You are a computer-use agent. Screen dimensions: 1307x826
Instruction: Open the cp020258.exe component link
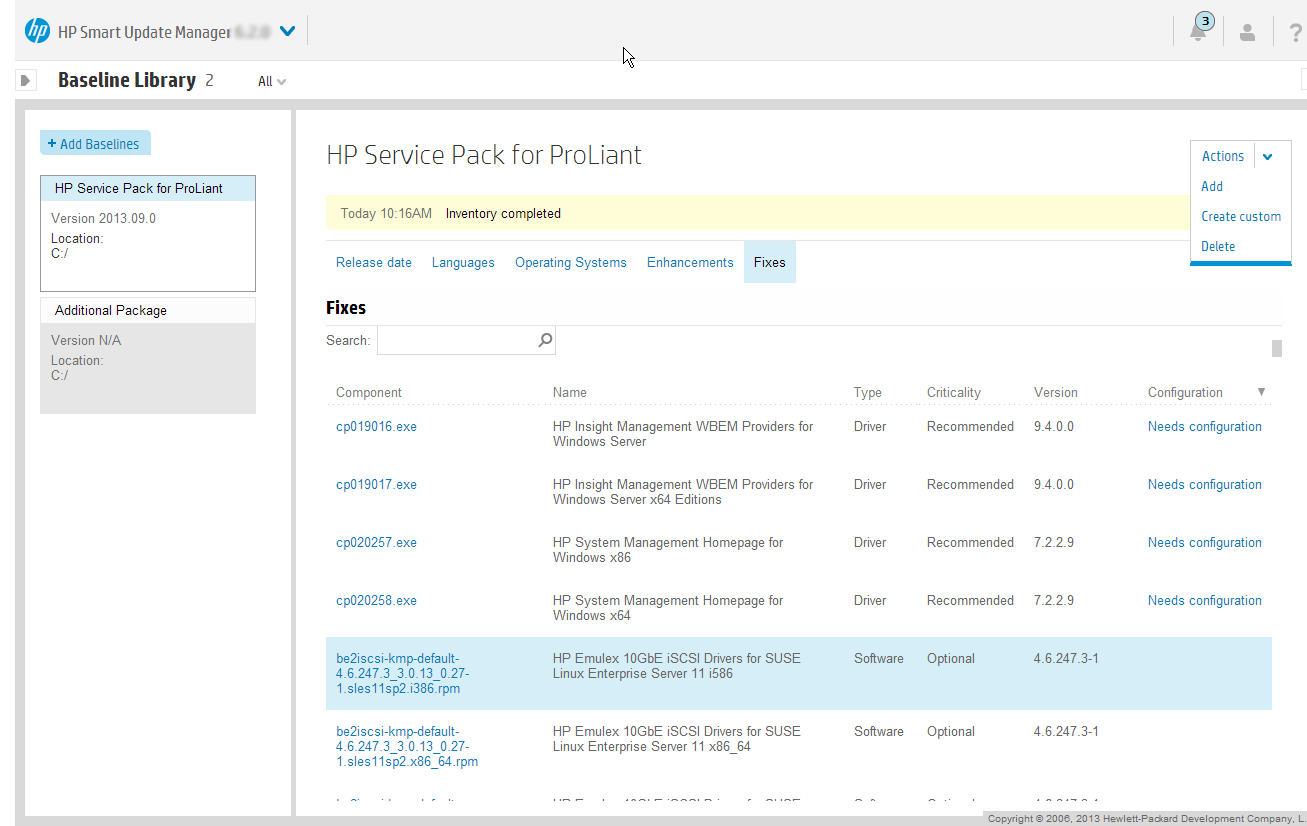(376, 600)
